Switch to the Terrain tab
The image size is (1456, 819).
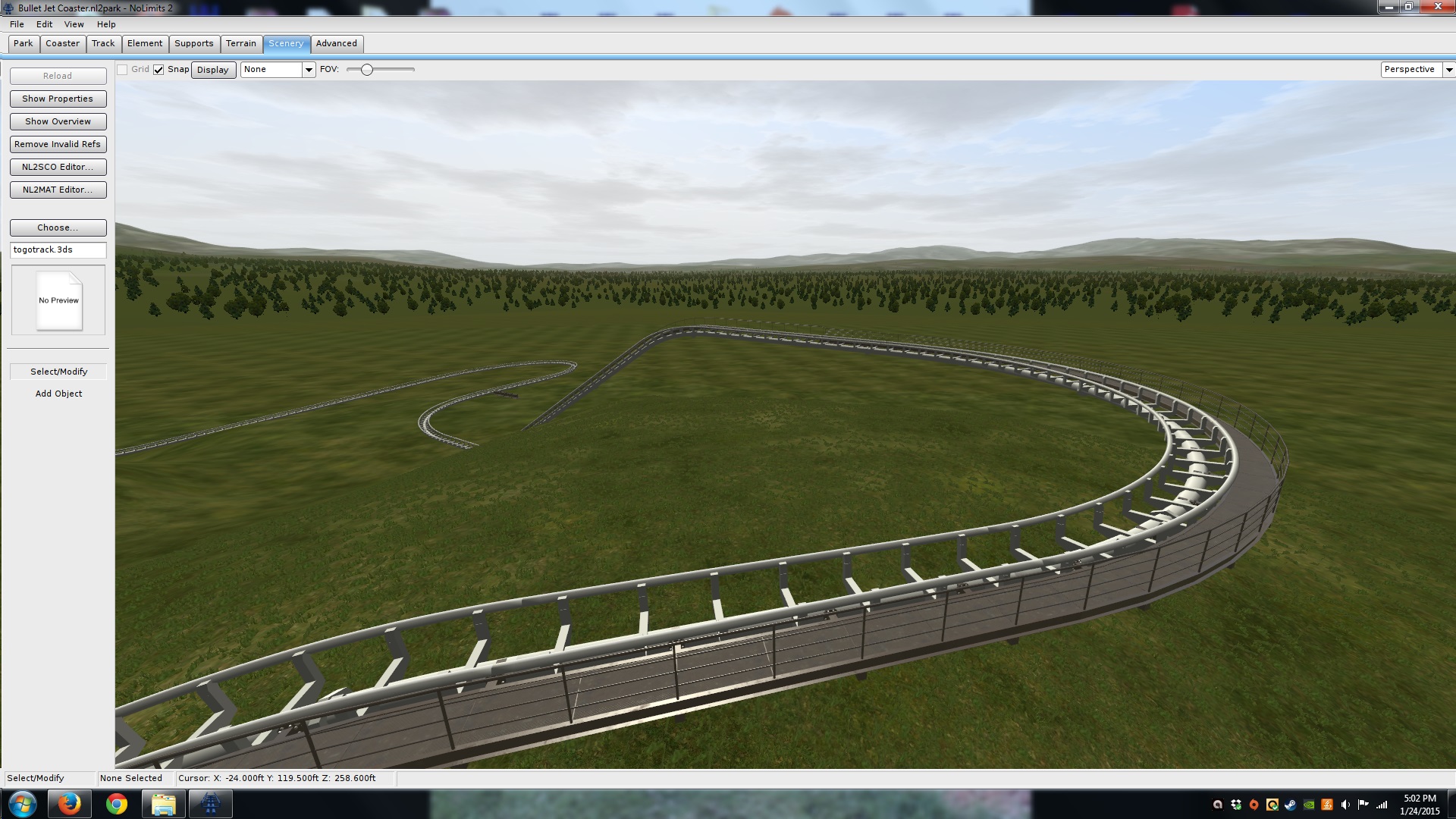[x=240, y=43]
